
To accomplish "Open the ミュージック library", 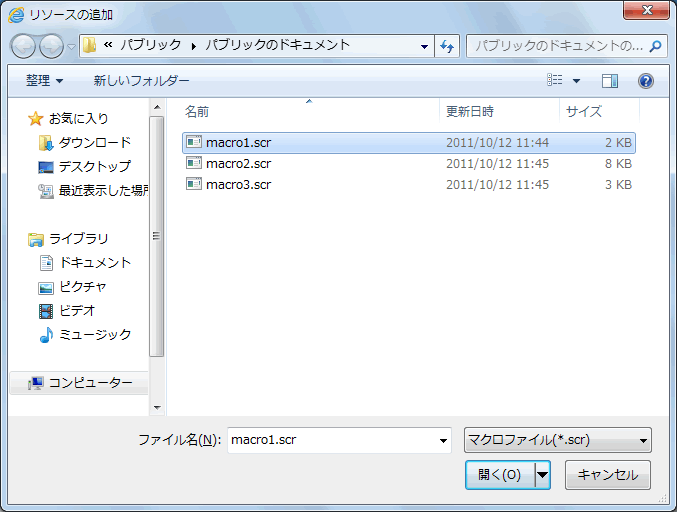I will (x=95, y=335).
